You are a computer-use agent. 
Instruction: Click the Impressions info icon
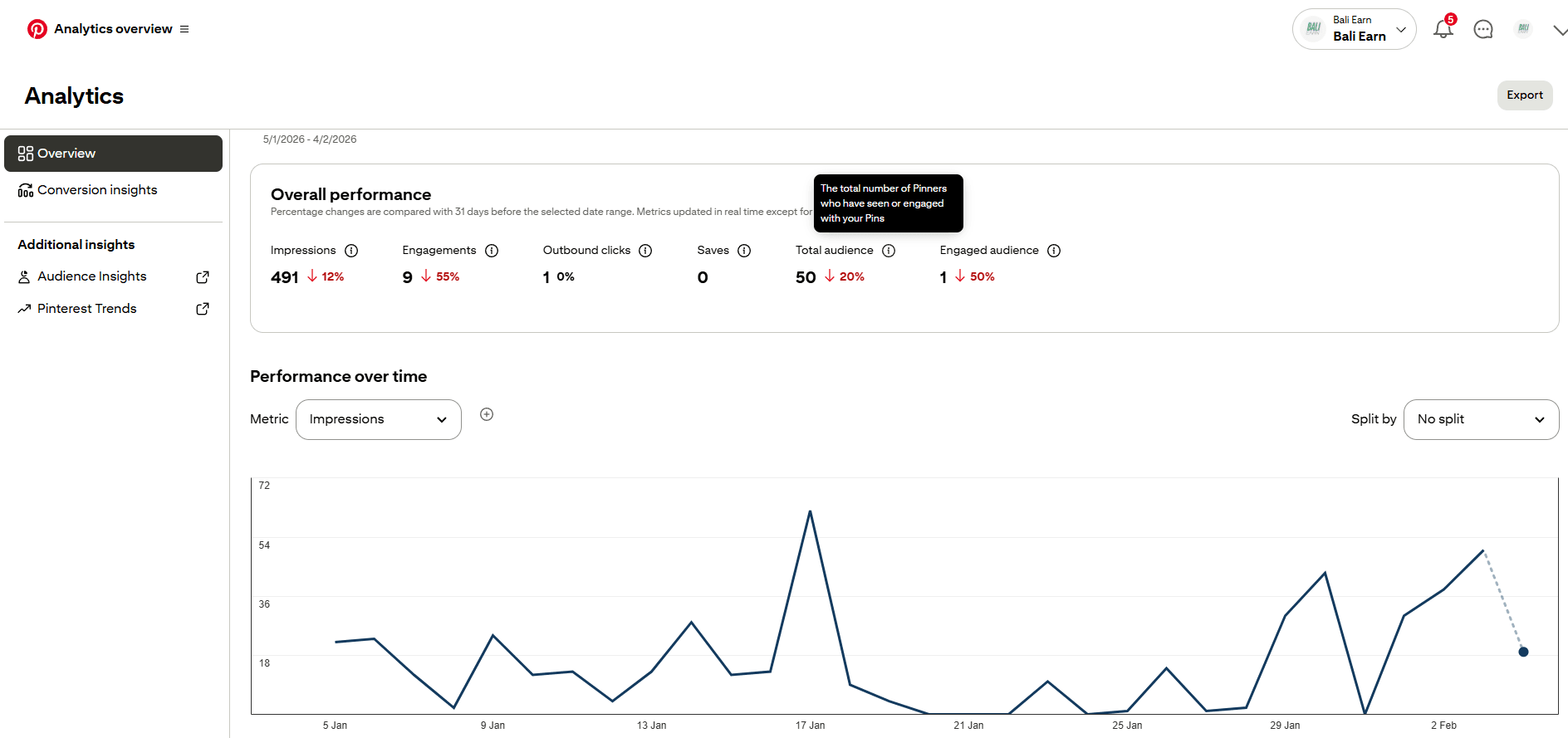tap(351, 251)
